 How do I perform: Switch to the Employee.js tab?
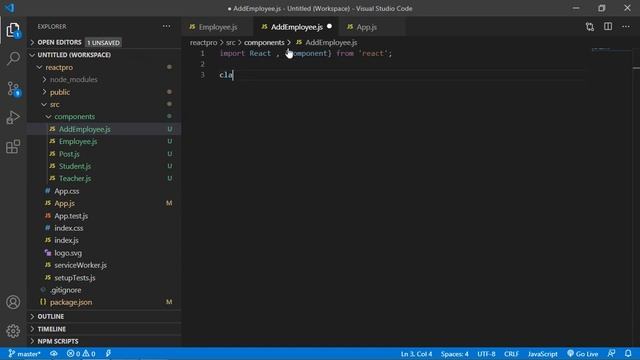point(218,27)
